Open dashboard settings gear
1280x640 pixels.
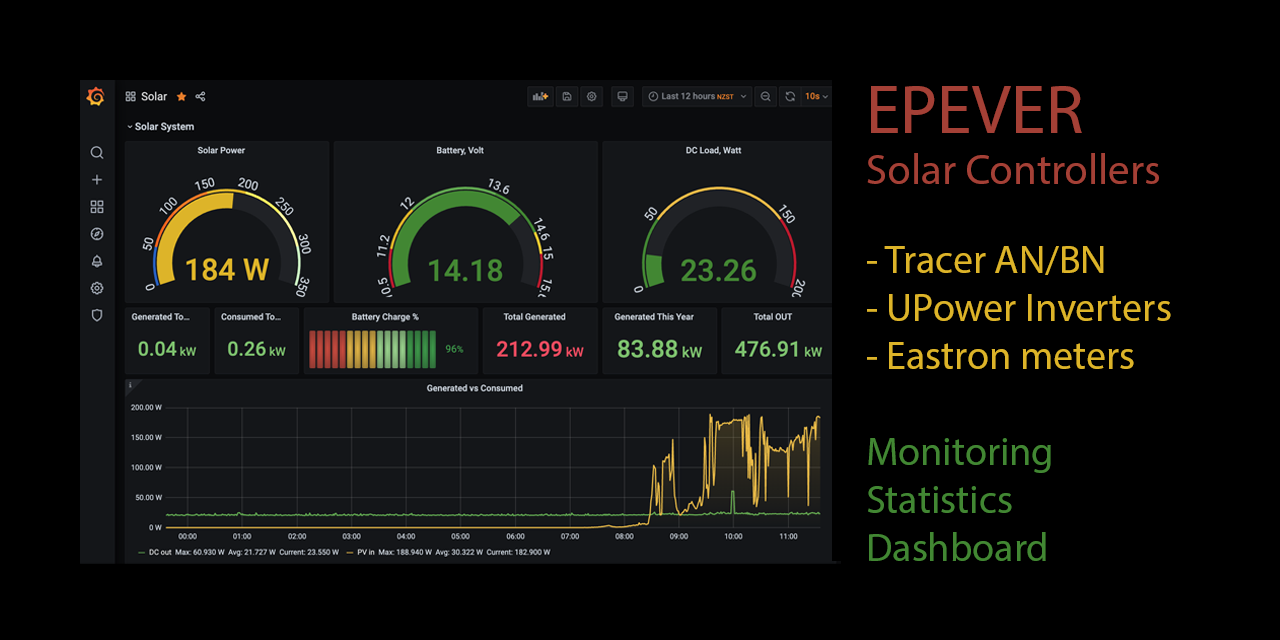[591, 96]
